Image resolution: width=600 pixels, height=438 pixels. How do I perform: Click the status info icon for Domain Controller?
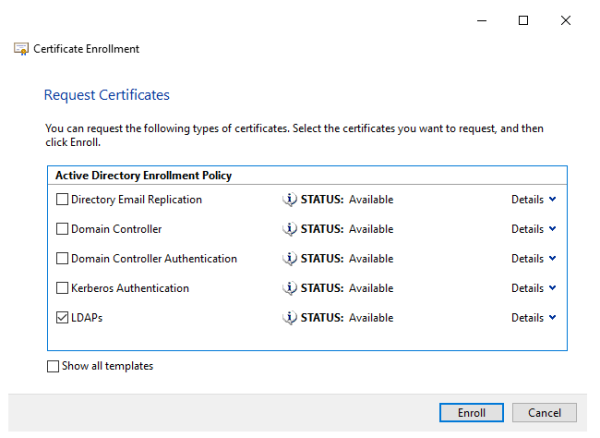pyautogui.click(x=290, y=229)
